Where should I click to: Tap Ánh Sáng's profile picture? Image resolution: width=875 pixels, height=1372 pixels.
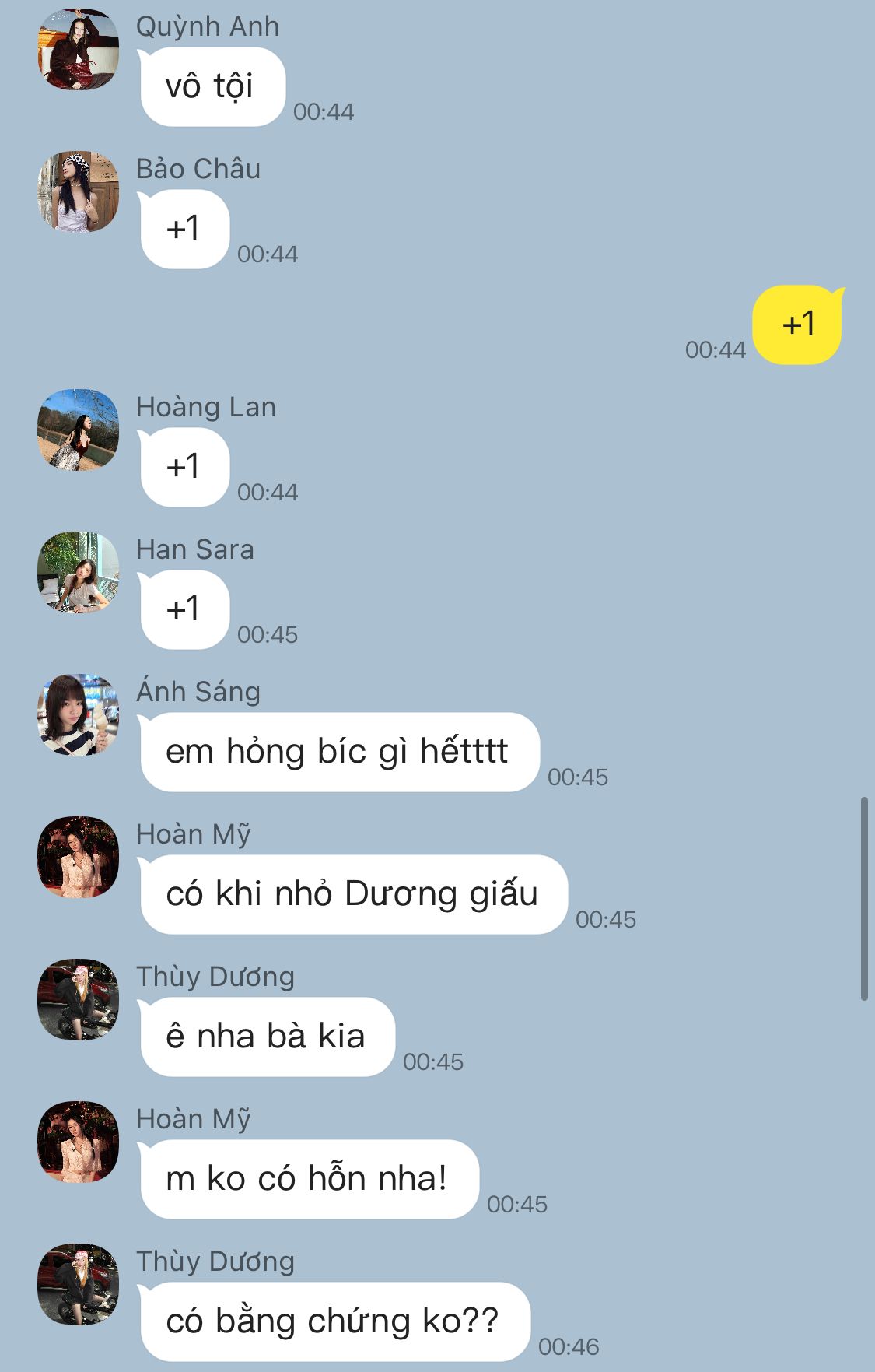coord(78,714)
